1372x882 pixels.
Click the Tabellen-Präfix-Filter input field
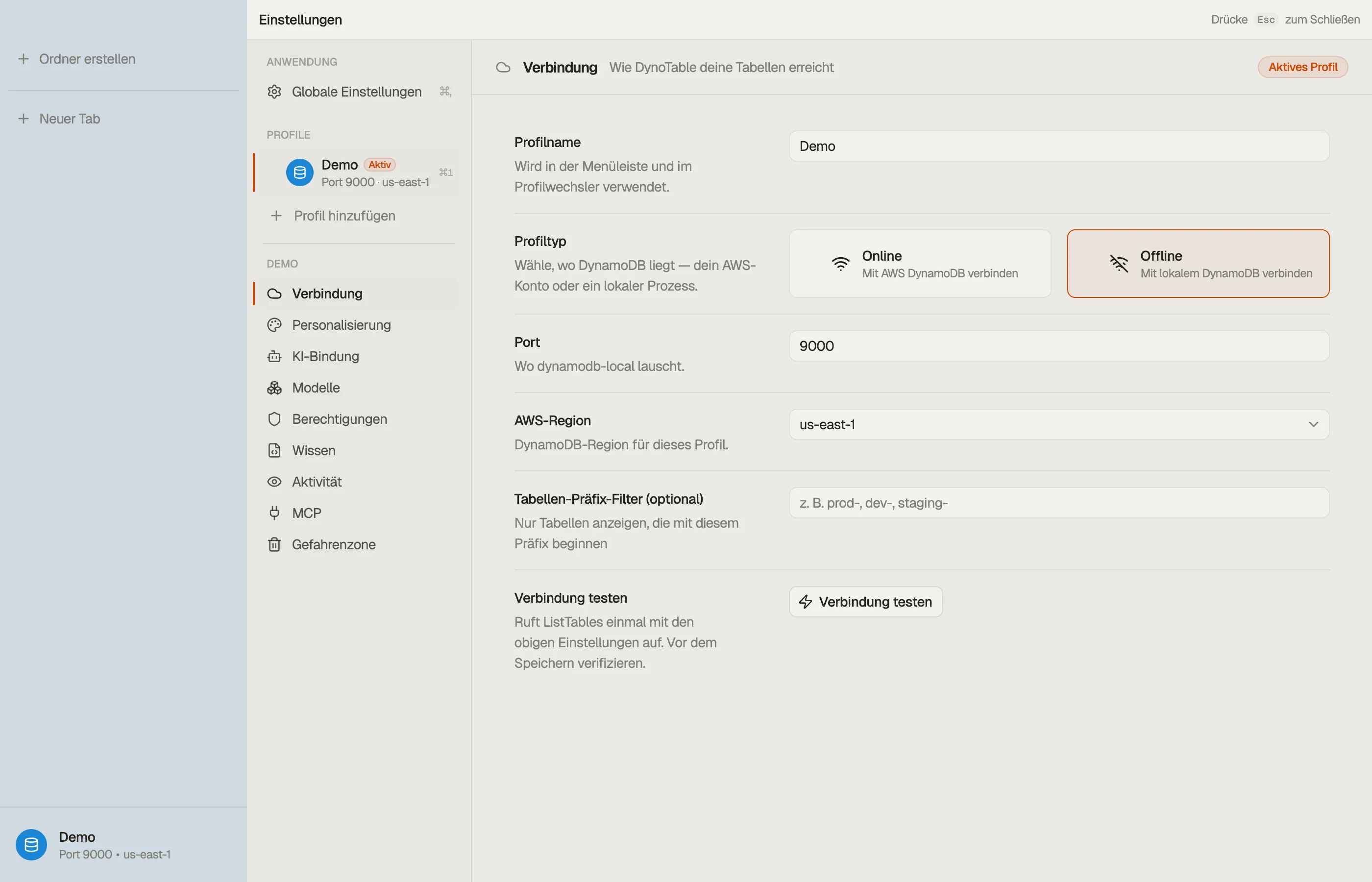click(x=1059, y=503)
